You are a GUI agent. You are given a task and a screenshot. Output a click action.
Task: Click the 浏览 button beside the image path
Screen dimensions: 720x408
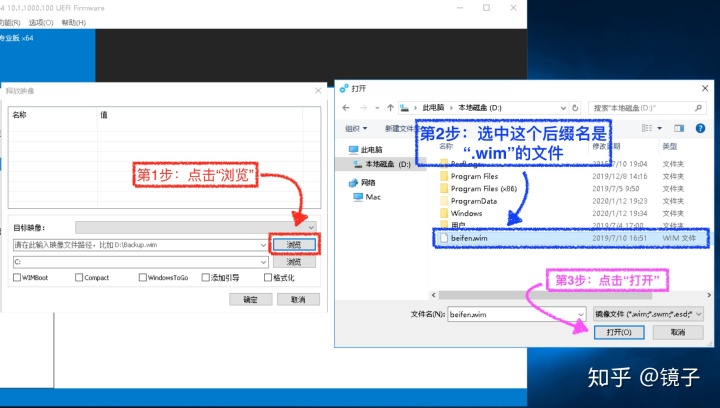point(294,245)
